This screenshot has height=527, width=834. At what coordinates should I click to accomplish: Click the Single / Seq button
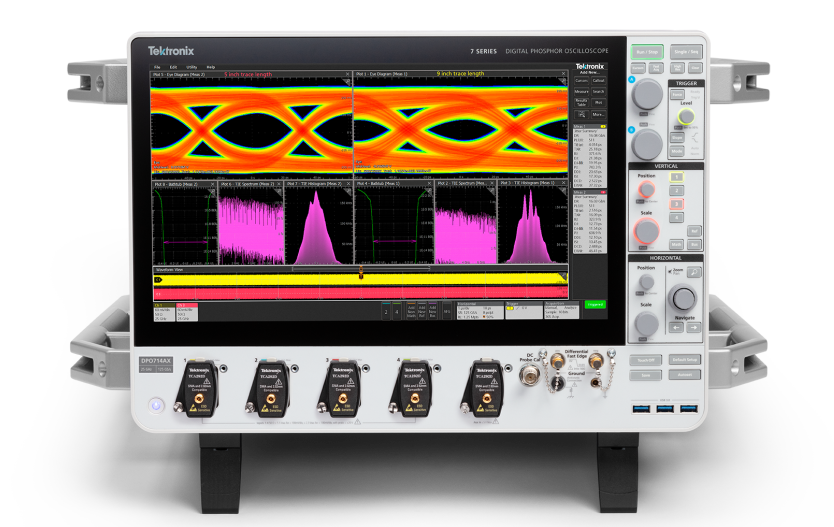(686, 52)
